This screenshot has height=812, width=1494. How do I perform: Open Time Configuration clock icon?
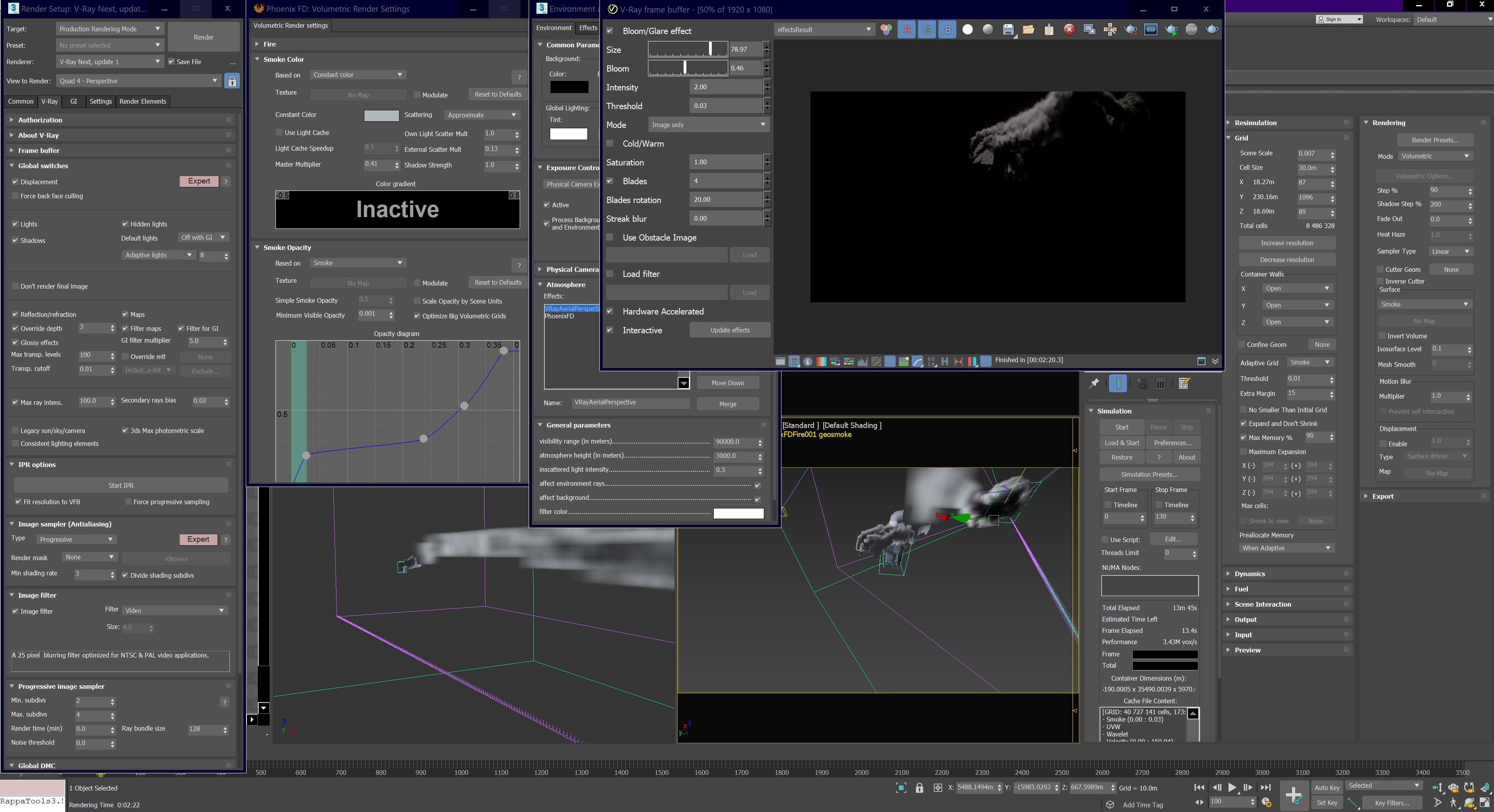(x=1267, y=803)
